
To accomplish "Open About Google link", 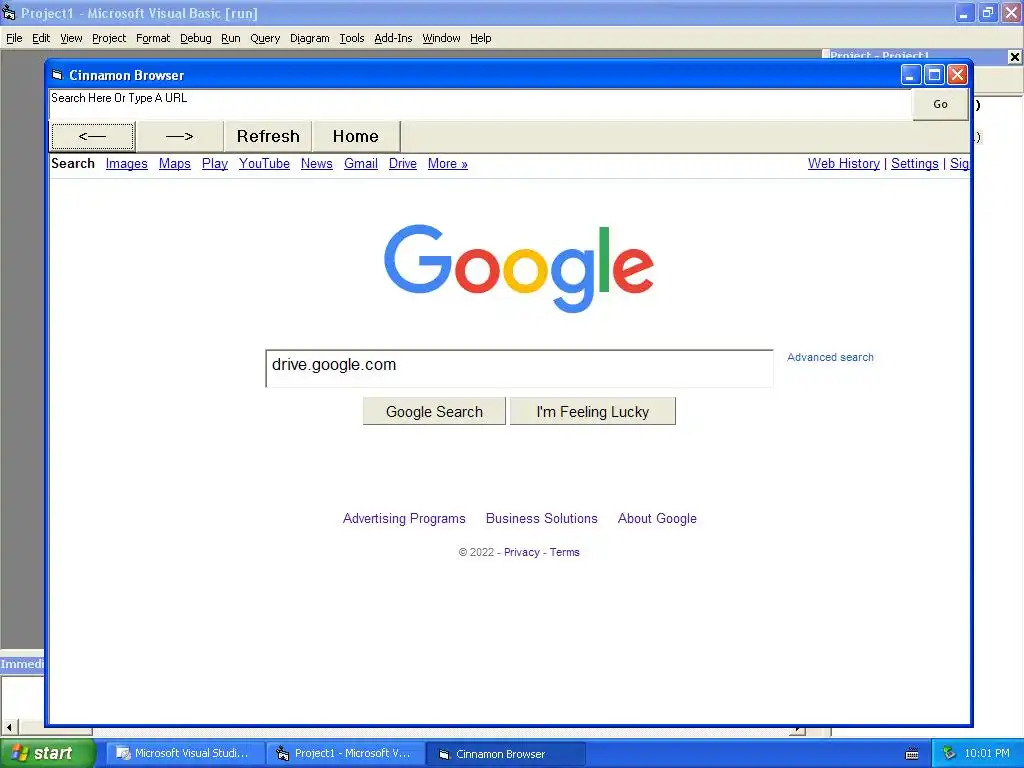I will 657,519.
